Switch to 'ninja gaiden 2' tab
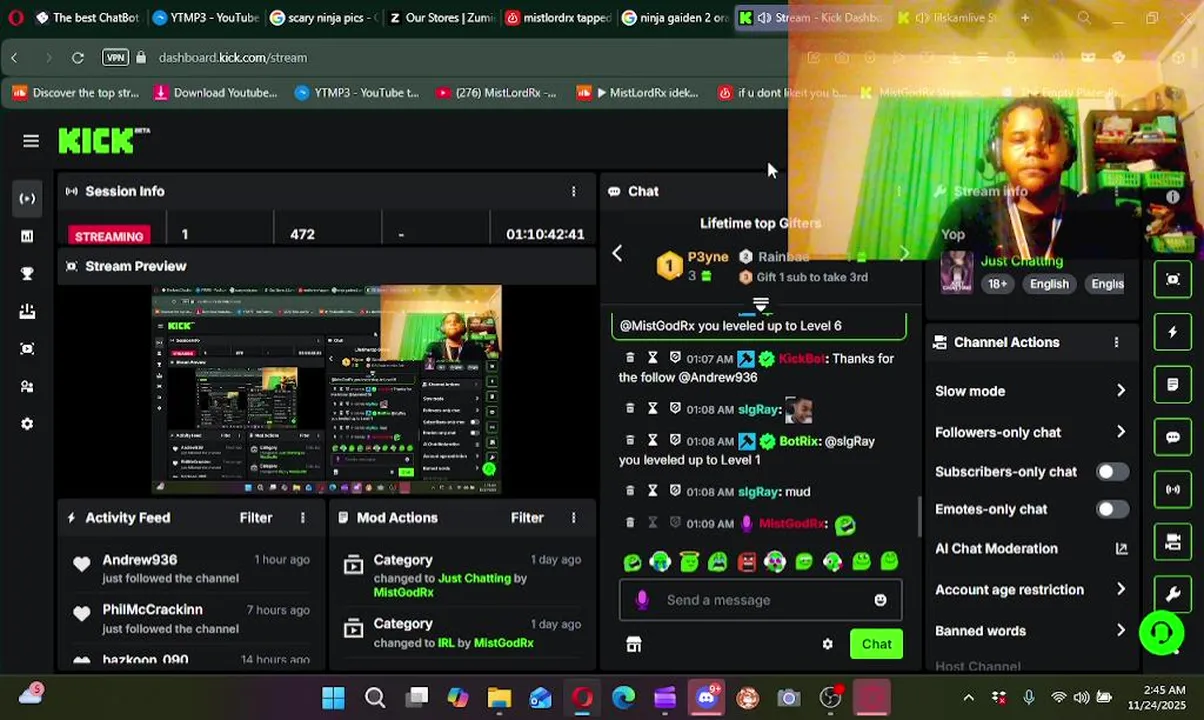1204x720 pixels. click(x=676, y=18)
